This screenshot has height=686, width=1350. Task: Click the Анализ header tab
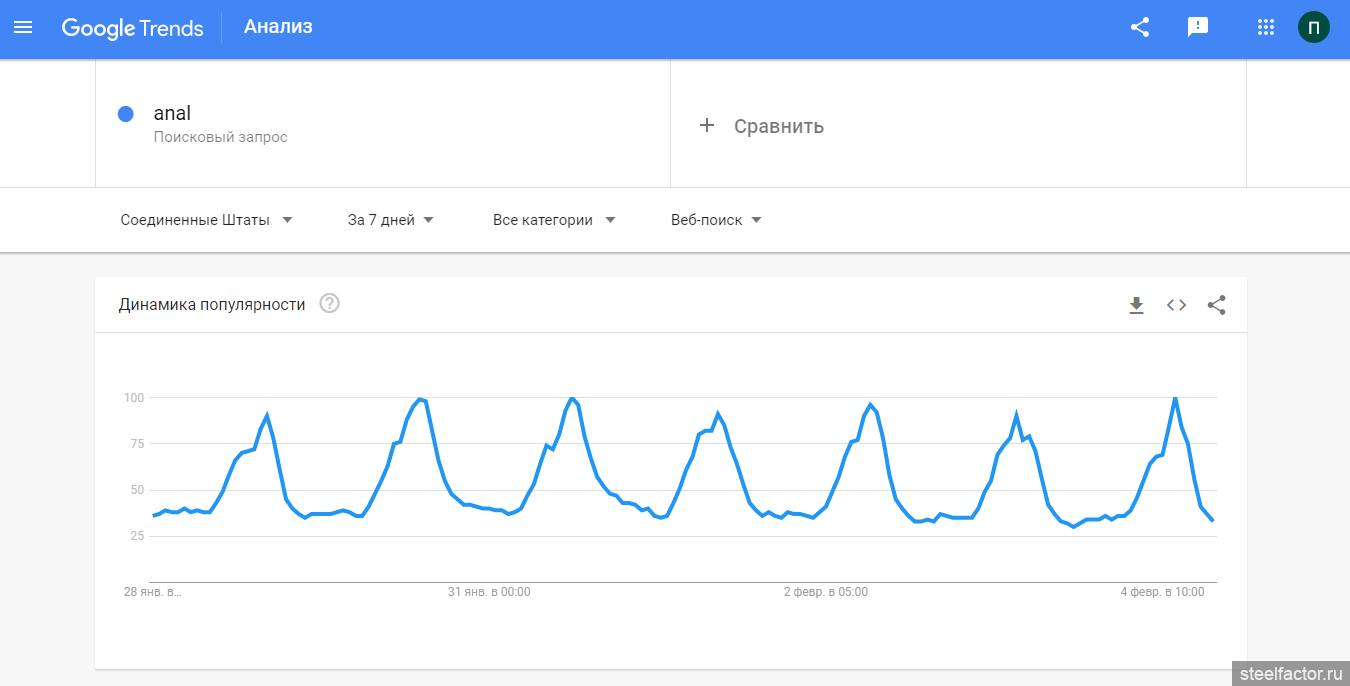(x=278, y=27)
